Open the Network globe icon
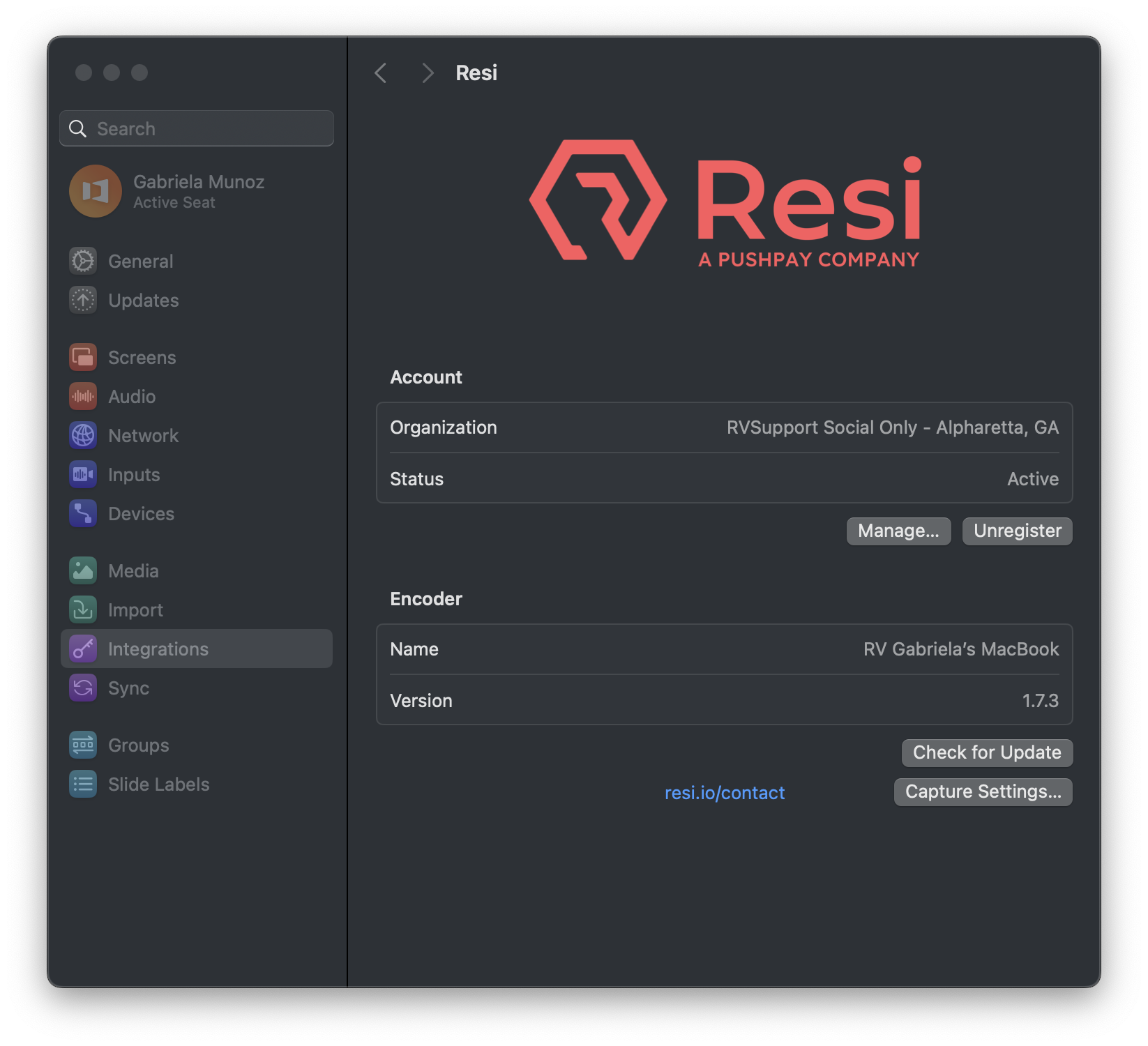 coord(83,435)
